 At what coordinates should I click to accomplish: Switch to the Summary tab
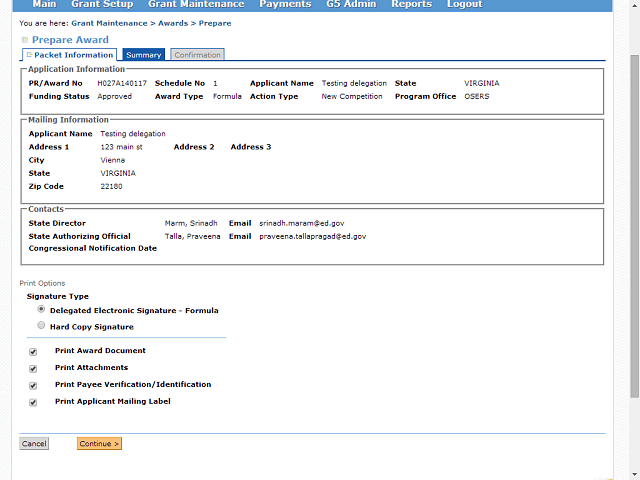coord(144,55)
